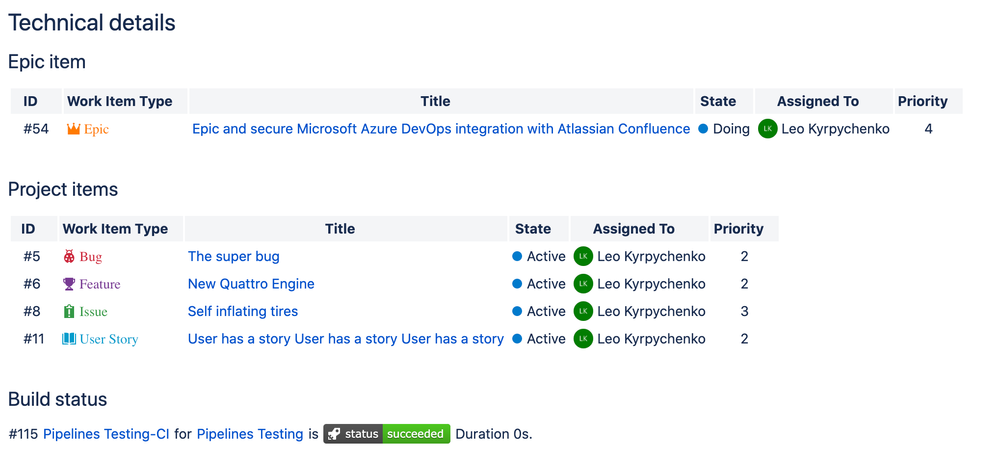Click the rocket icon in the build status badge
The image size is (999, 475).
pyautogui.click(x=334, y=434)
